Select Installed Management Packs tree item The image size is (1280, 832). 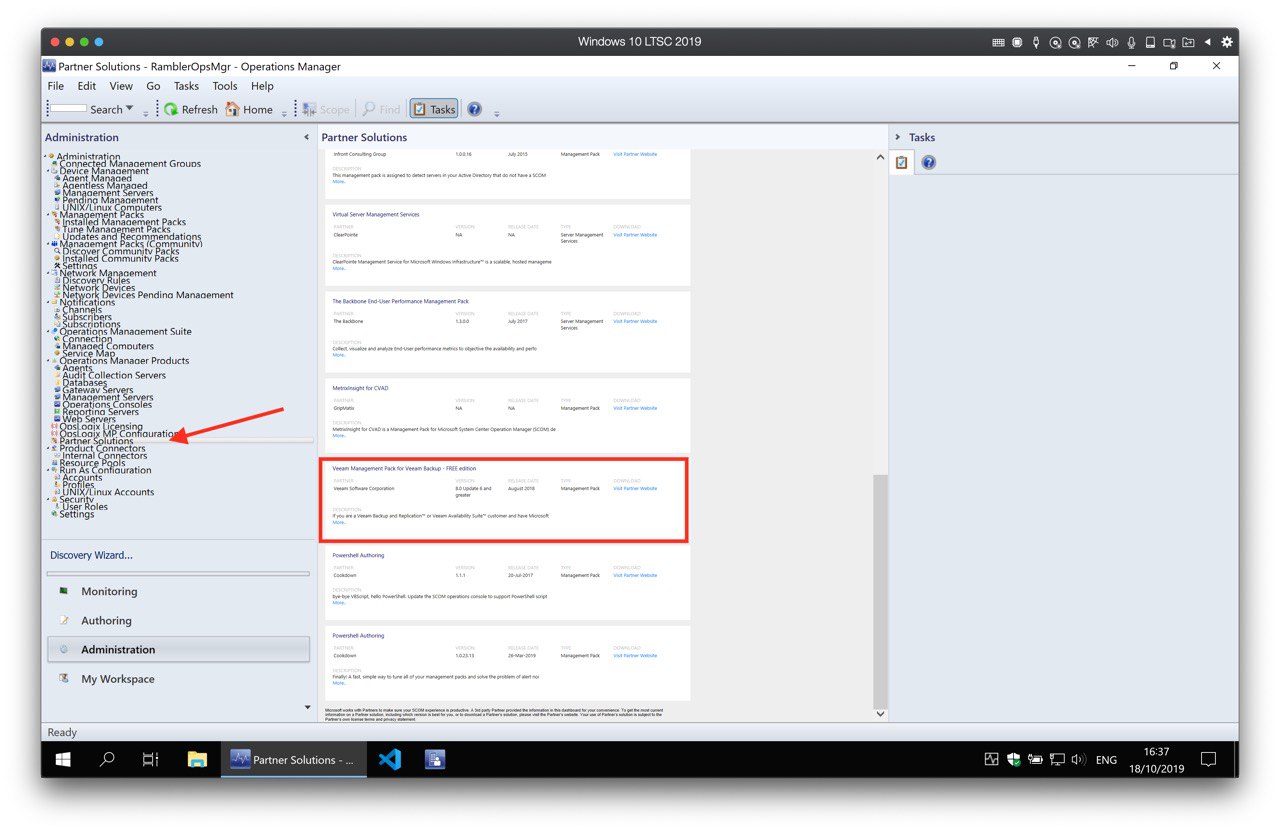pos(124,222)
